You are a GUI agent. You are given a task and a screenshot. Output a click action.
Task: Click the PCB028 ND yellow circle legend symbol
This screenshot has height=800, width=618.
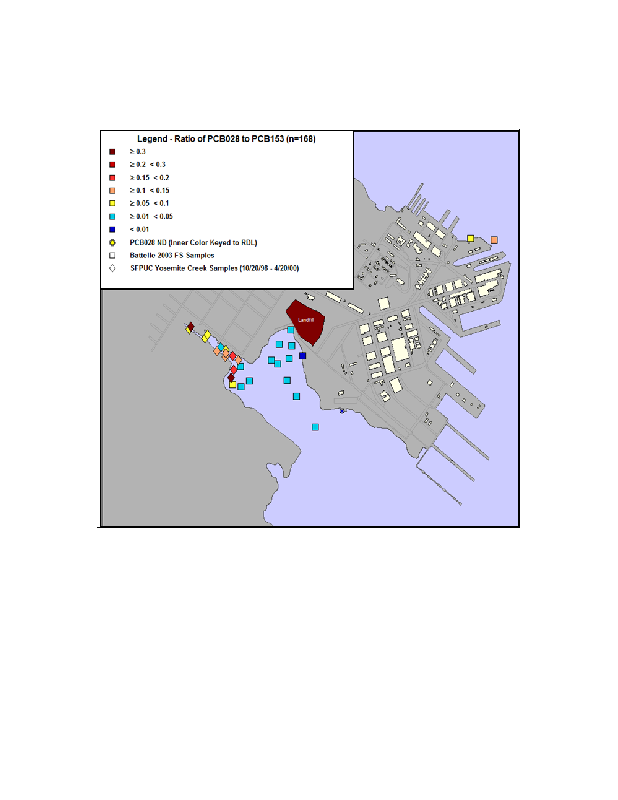[112, 242]
